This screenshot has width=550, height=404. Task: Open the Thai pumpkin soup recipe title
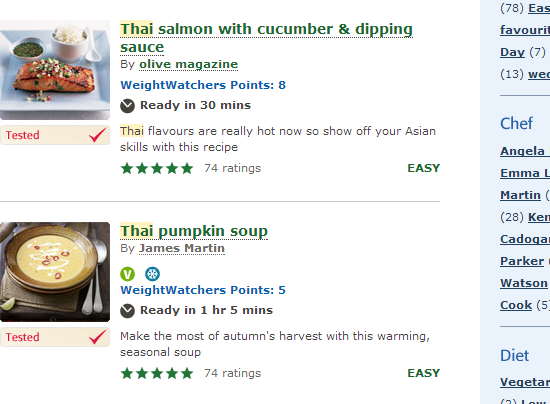[194, 231]
